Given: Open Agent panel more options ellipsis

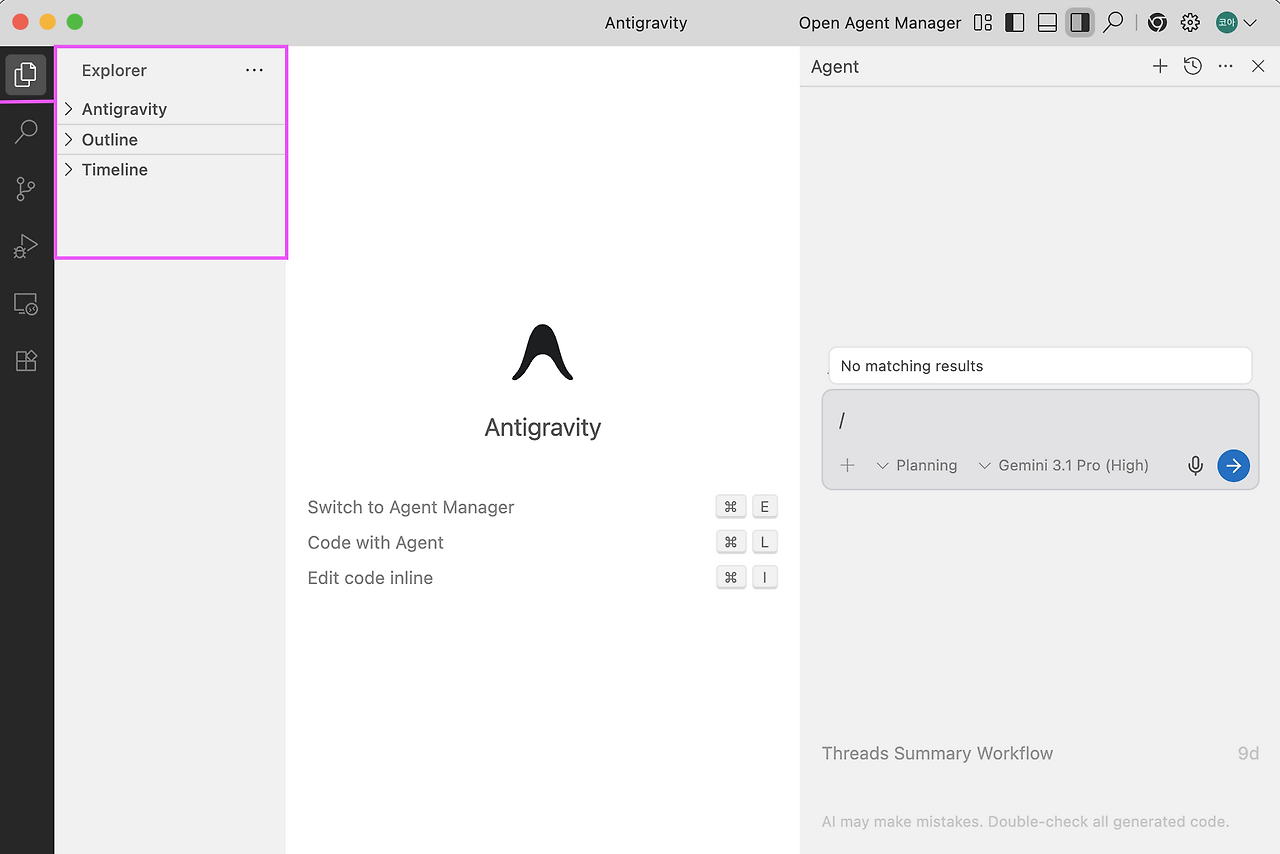Looking at the screenshot, I should (1226, 66).
